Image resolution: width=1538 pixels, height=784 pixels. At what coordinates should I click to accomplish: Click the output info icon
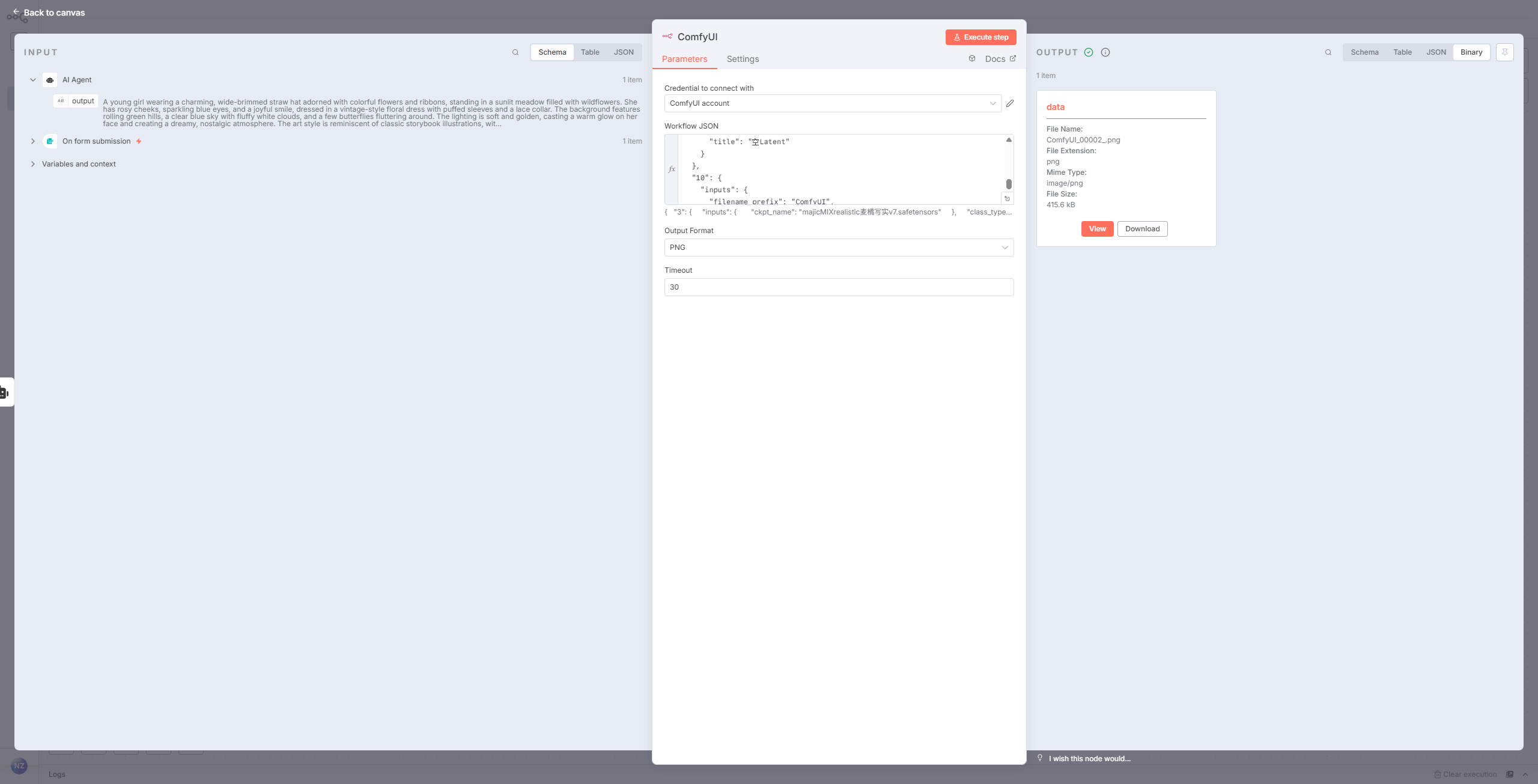coord(1105,52)
